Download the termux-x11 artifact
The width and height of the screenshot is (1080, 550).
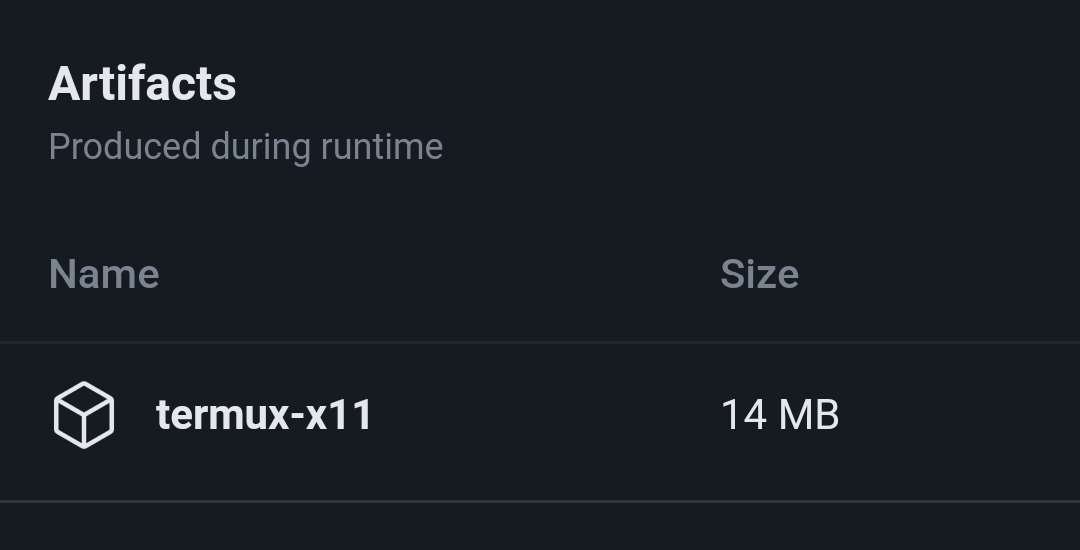264,415
